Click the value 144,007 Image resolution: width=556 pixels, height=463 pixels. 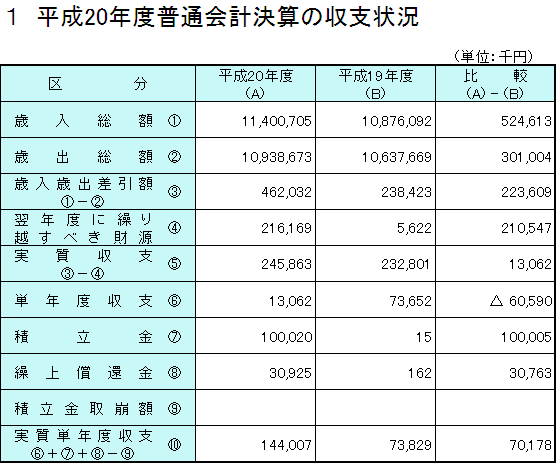[x=287, y=445]
